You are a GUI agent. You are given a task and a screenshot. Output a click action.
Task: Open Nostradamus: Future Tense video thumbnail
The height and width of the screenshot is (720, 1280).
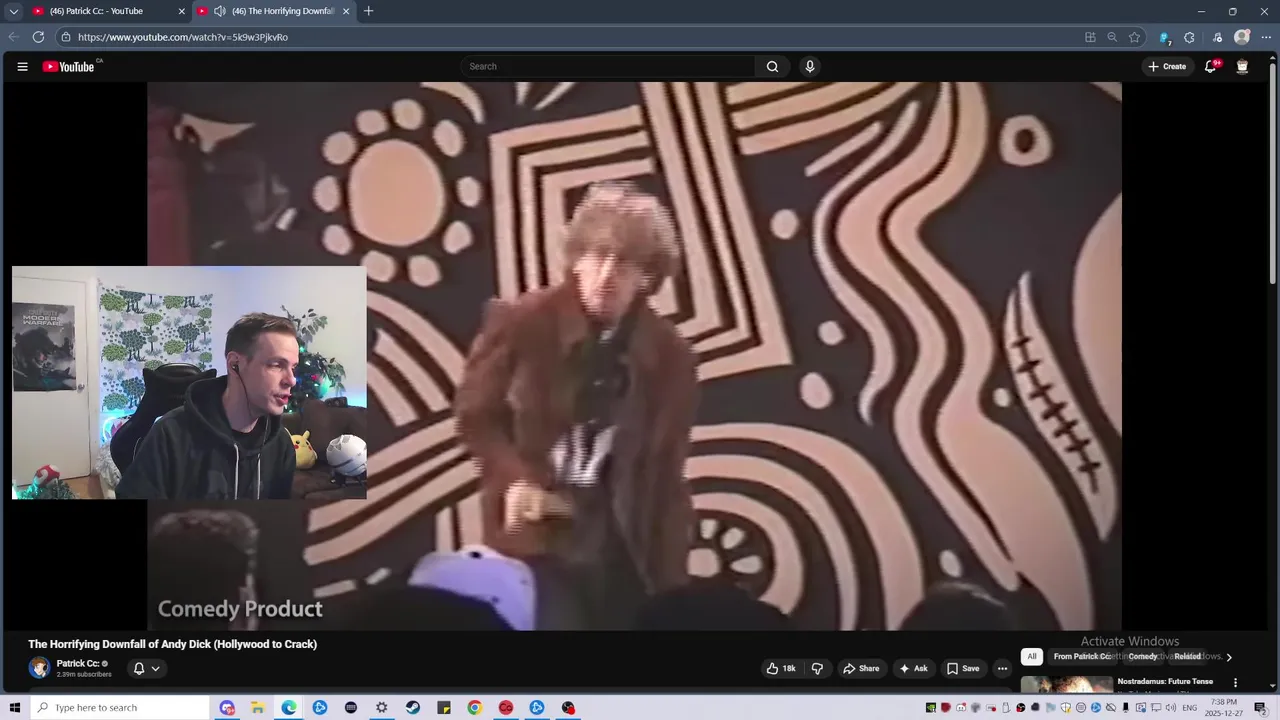pos(1066,684)
